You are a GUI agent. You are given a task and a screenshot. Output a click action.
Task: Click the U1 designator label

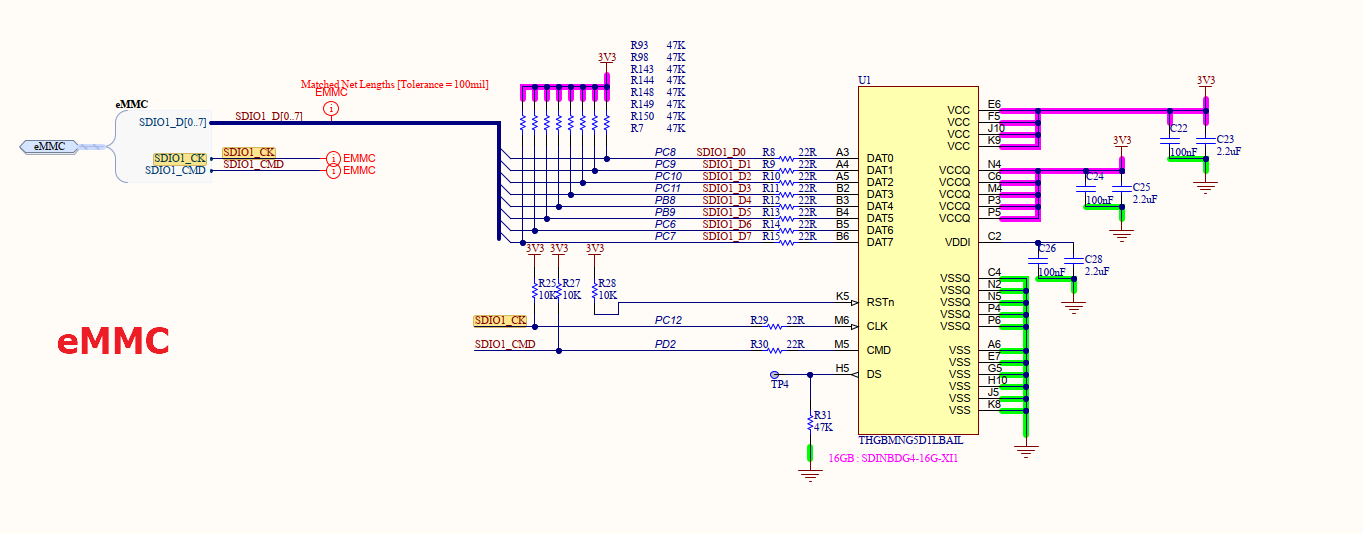coord(864,80)
